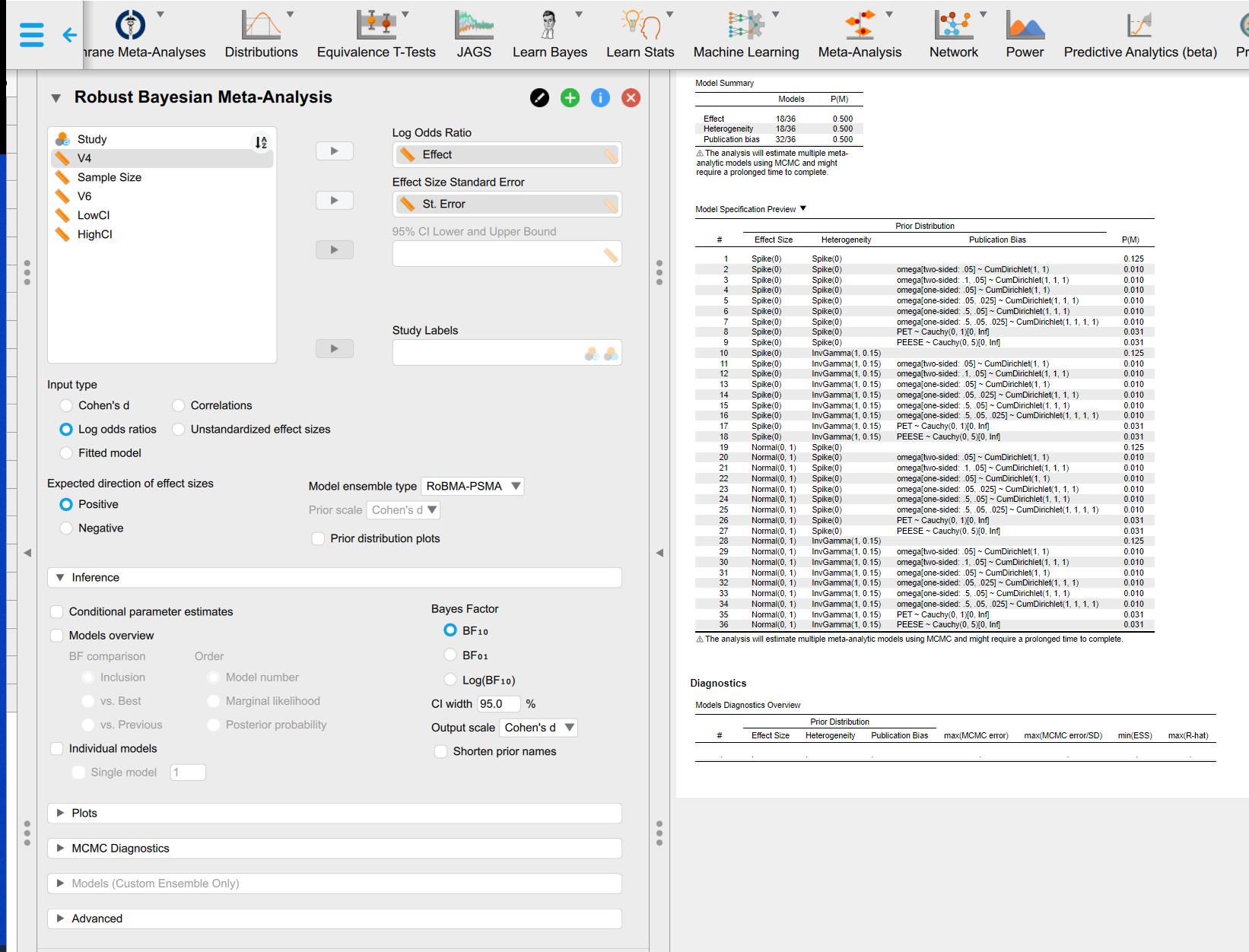The image size is (1249, 952).
Task: Select the LowCI variable
Action: click(x=162, y=215)
